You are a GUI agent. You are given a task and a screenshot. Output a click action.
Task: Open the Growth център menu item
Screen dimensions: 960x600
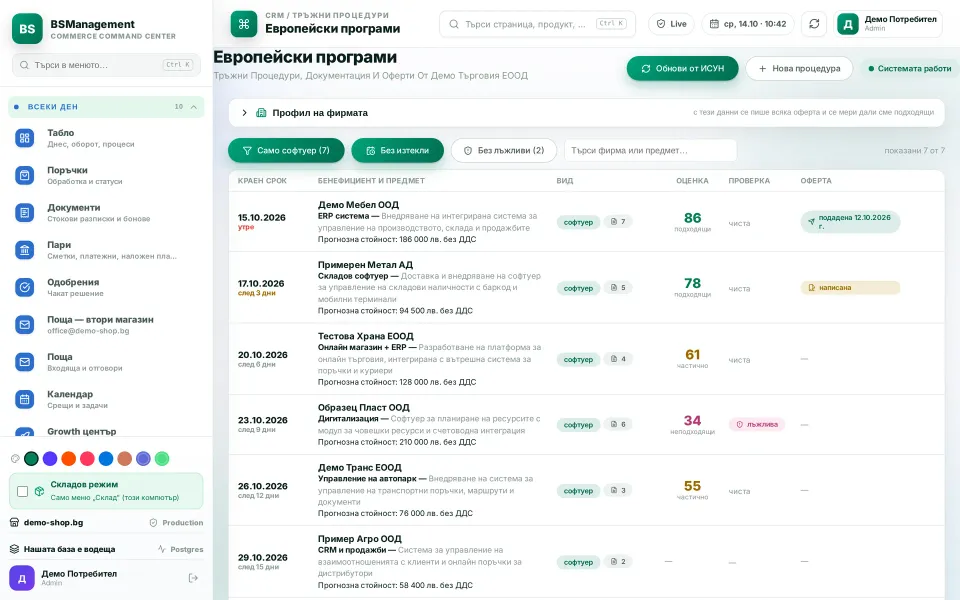106,432
